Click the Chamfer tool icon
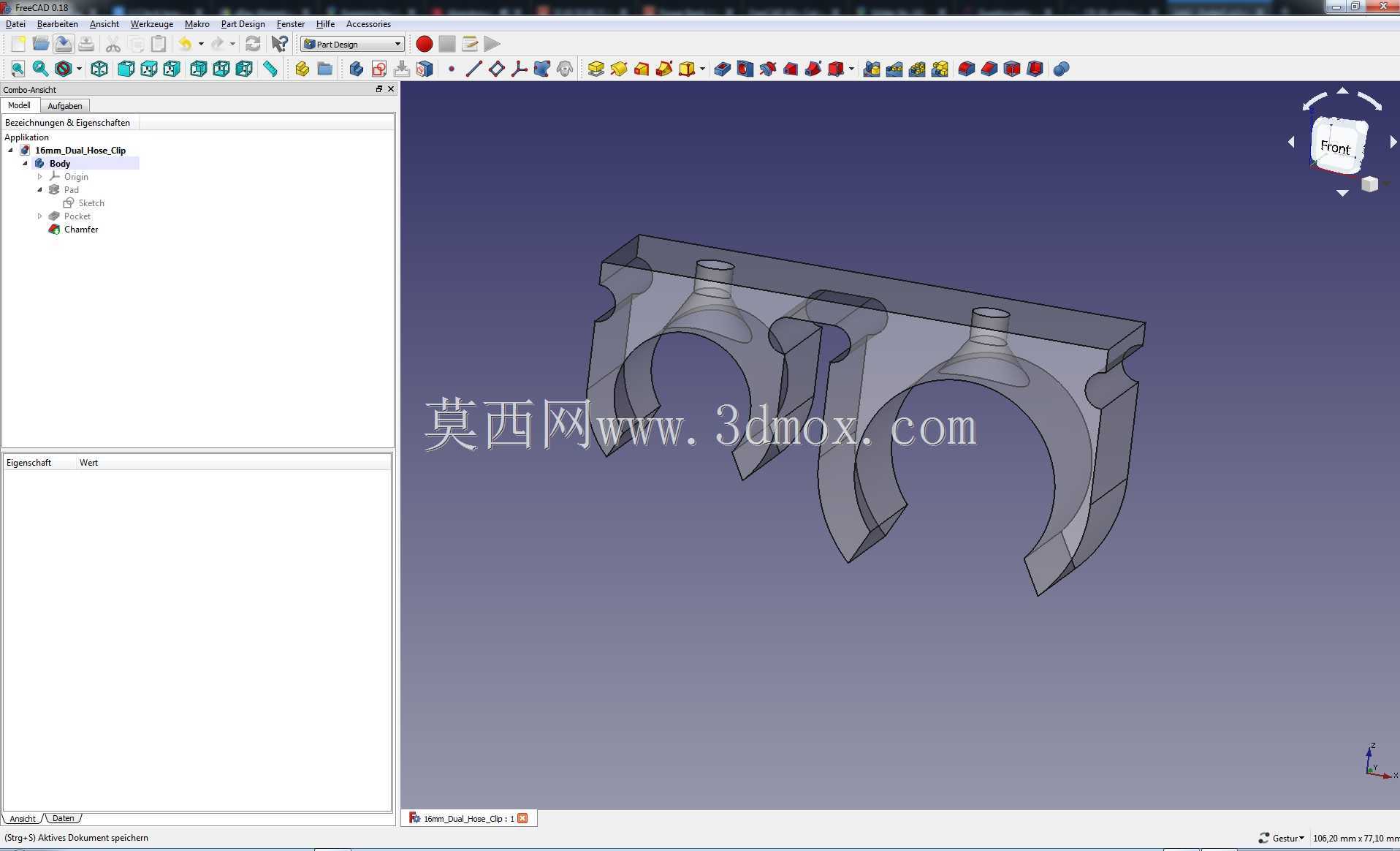This screenshot has width=1400, height=851. 989,69
